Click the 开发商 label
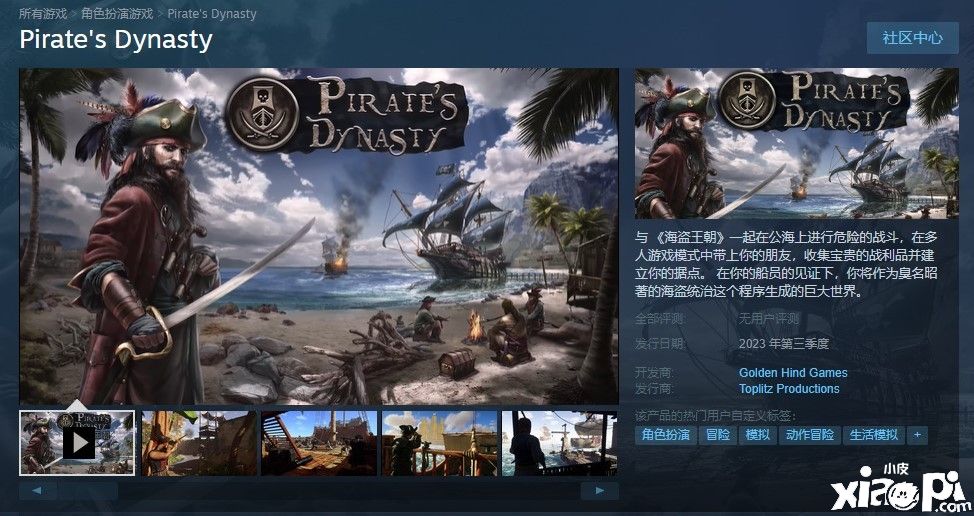 [x=653, y=373]
